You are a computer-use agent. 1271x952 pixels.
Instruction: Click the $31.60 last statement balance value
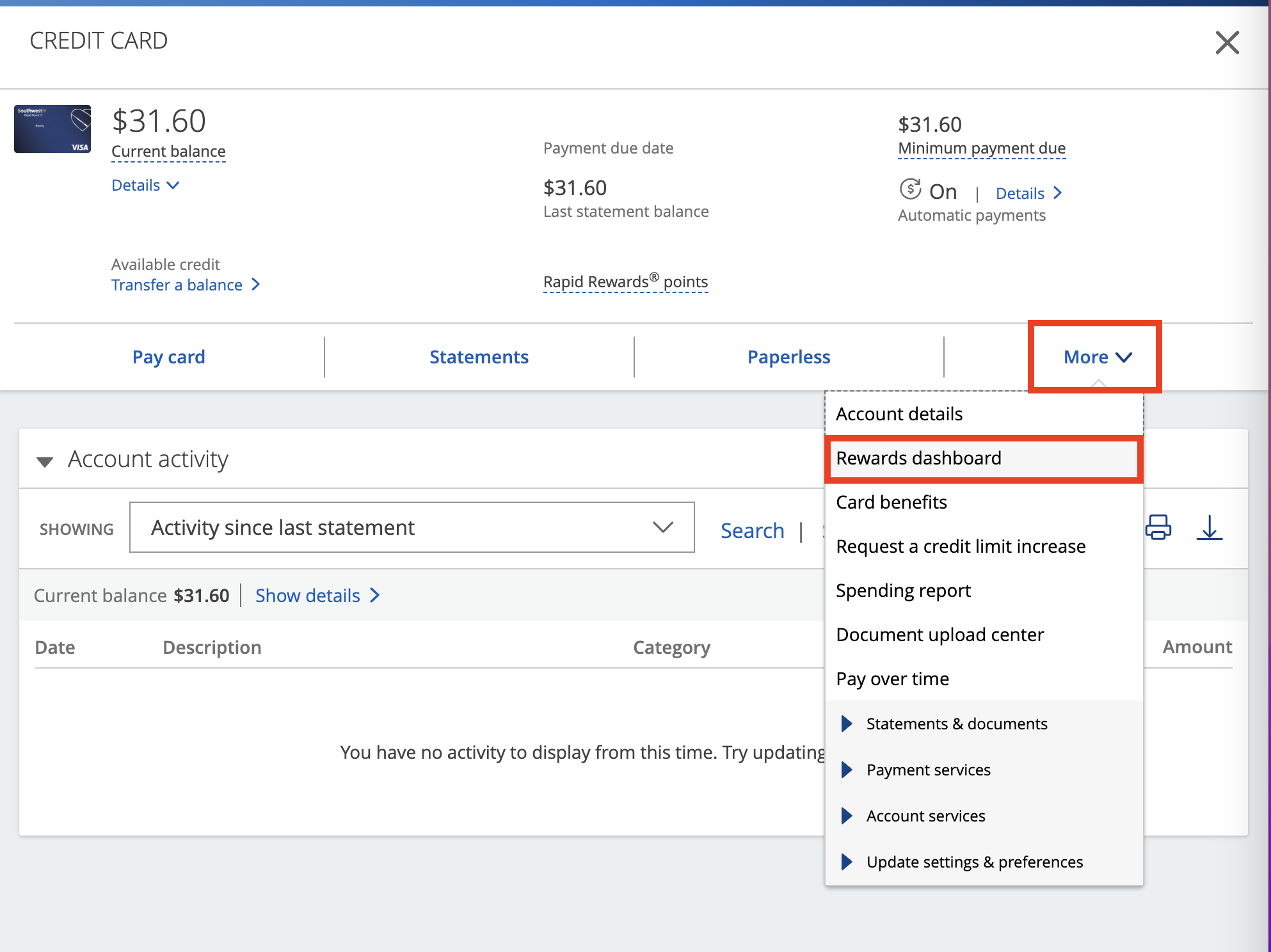pyautogui.click(x=575, y=188)
